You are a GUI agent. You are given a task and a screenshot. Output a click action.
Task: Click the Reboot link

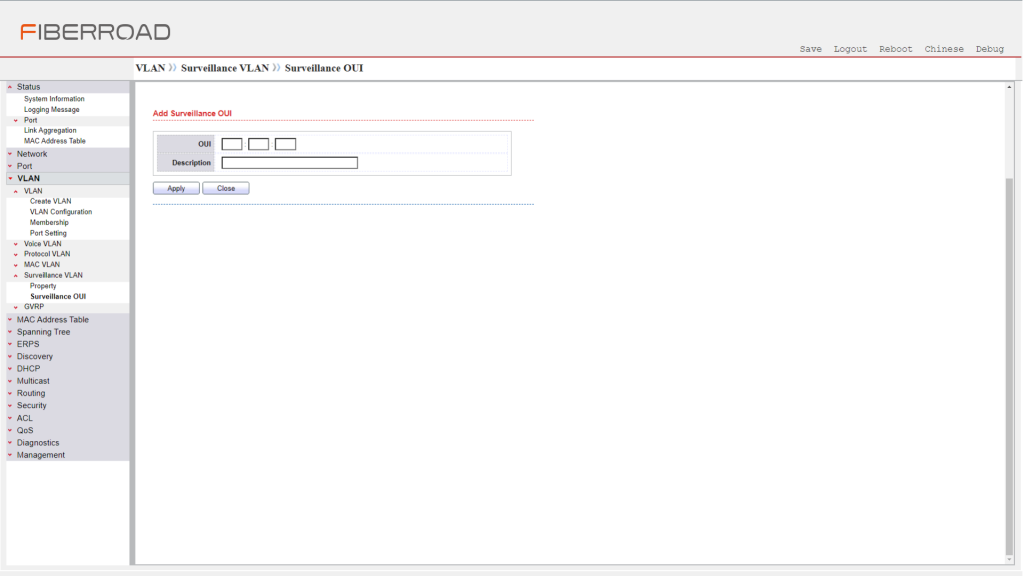point(895,49)
